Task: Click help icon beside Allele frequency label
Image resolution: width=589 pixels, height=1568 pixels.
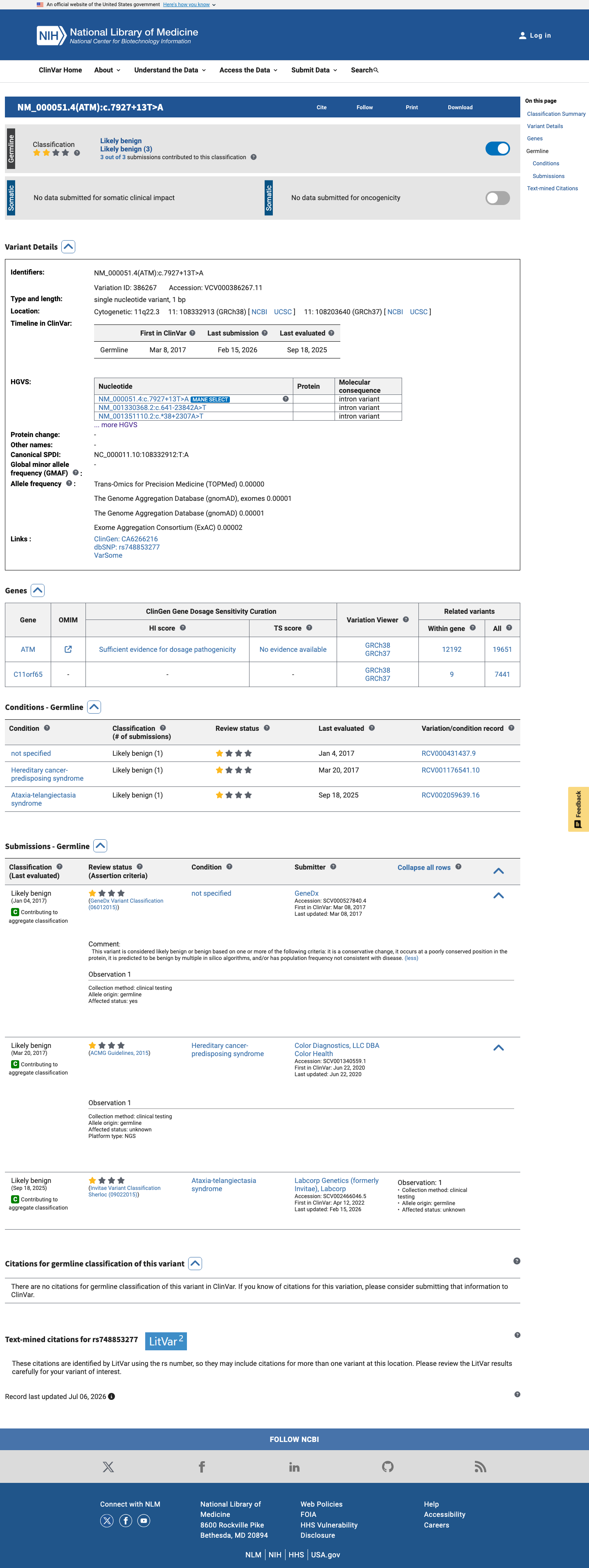Action: pyautogui.click(x=69, y=483)
